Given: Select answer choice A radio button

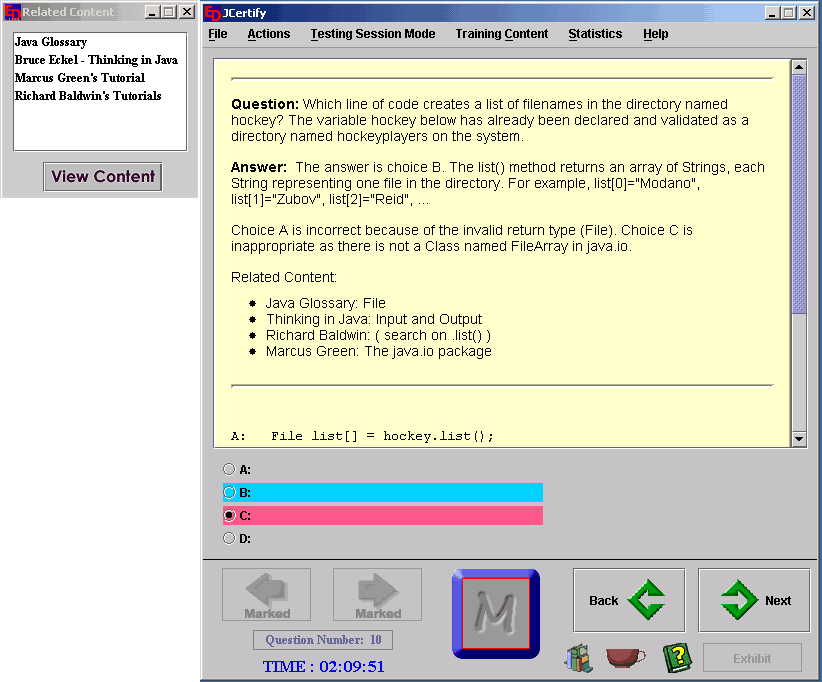Looking at the screenshot, I should [x=229, y=469].
